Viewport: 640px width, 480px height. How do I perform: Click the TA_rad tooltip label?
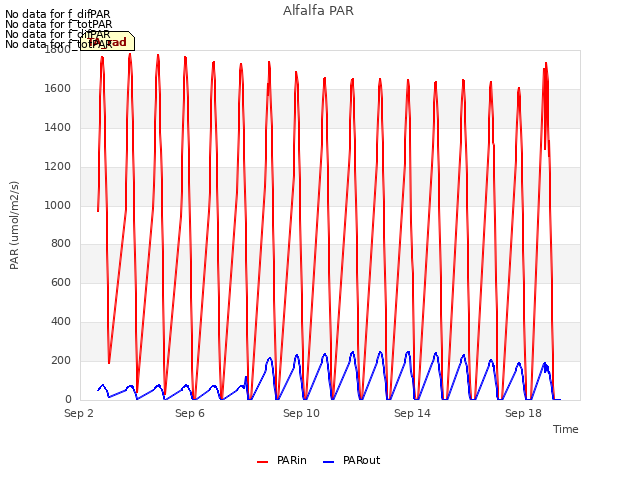click(107, 41)
